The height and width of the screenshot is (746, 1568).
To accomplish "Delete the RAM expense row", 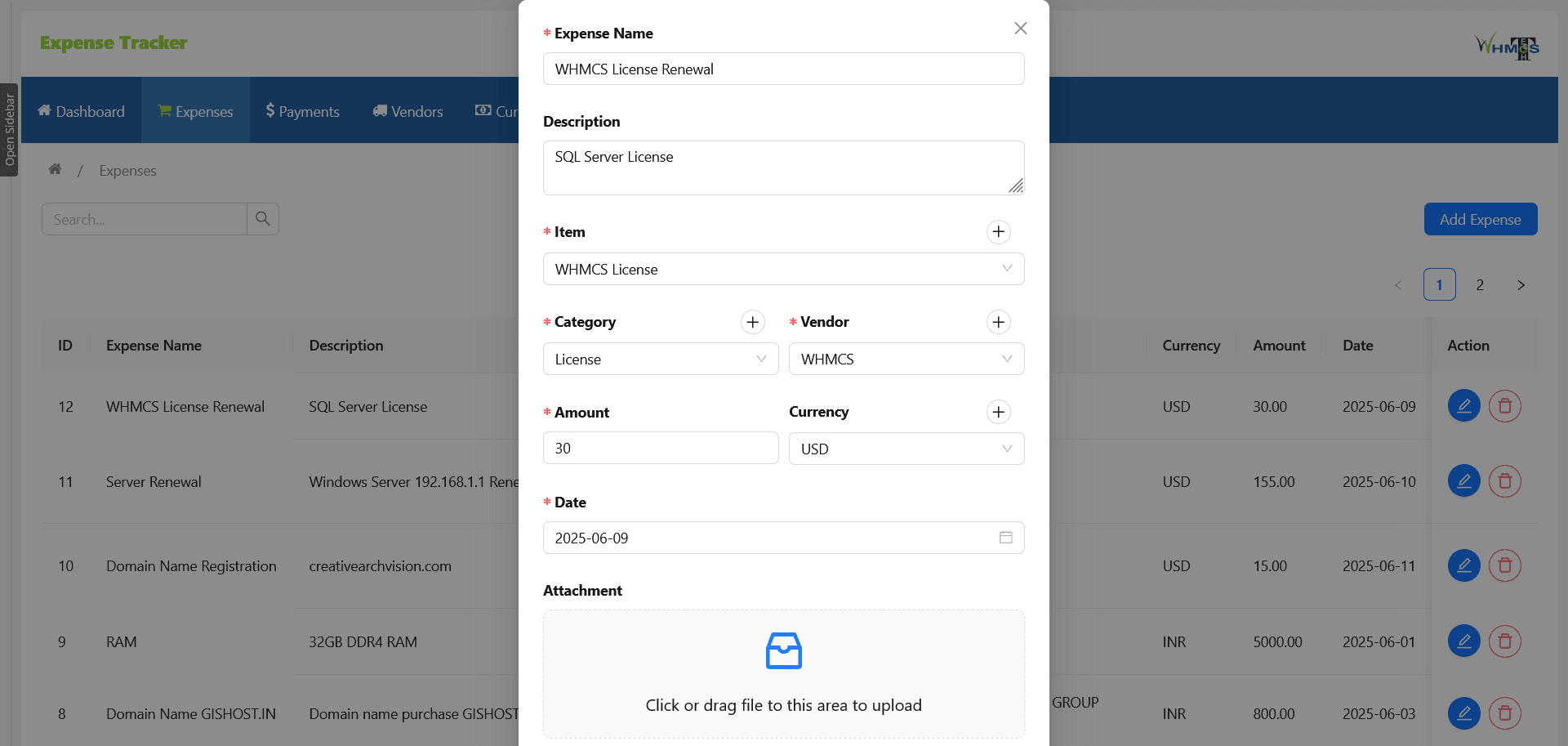I will click(1504, 641).
